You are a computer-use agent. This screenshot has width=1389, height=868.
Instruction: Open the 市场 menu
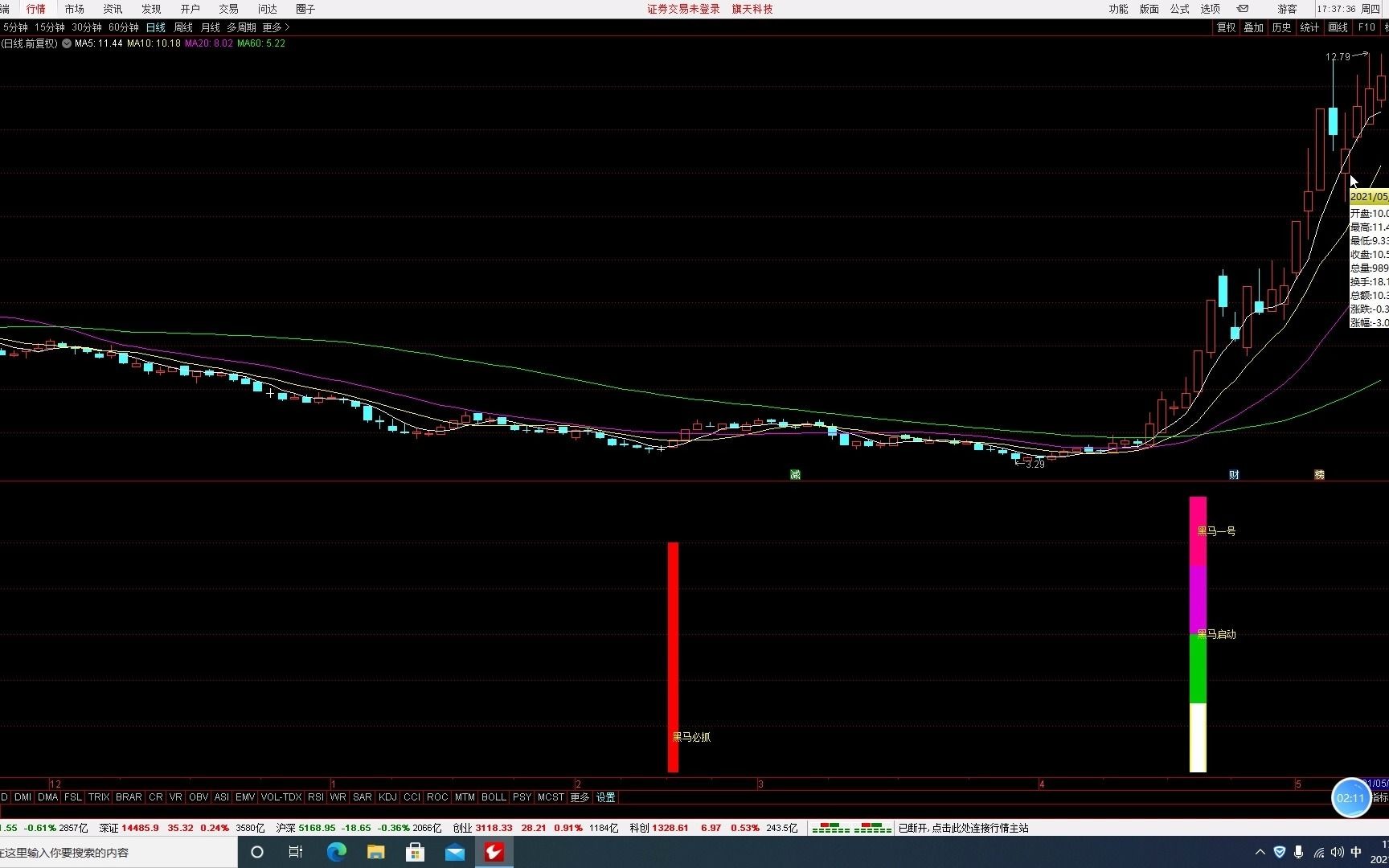(x=74, y=9)
